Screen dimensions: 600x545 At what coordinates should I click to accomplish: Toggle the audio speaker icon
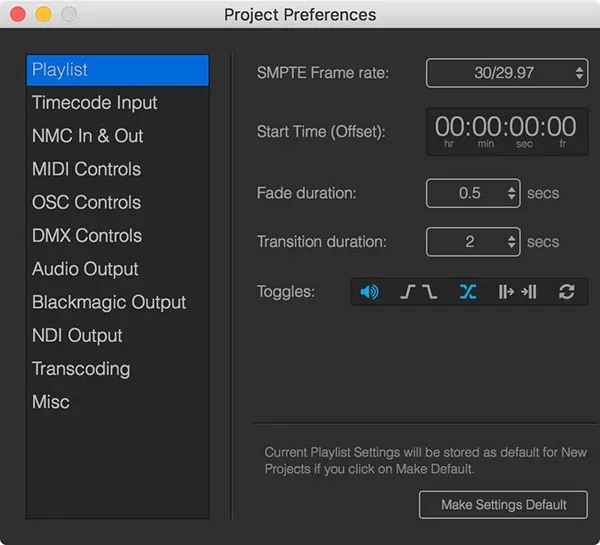369,292
